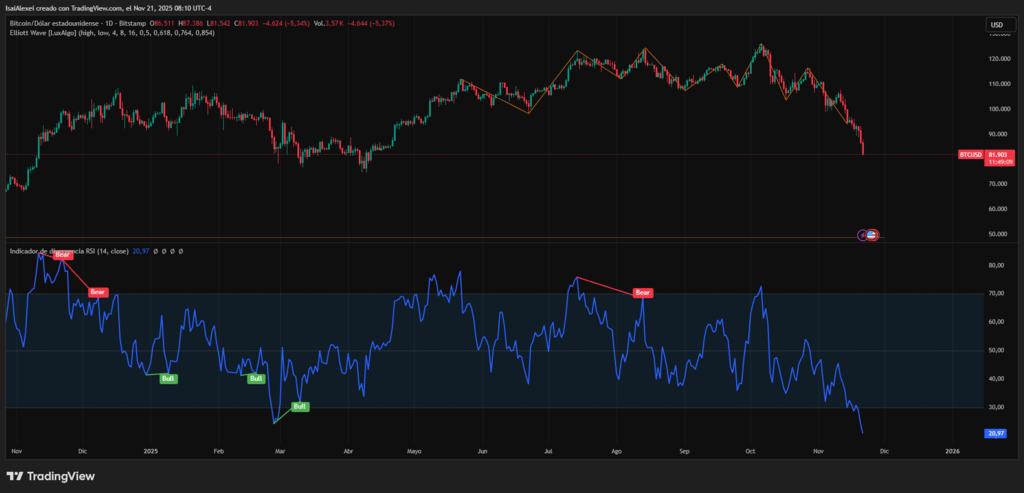The width and height of the screenshot is (1024, 493).
Task: Click the Bull label near the 2025 year mark
Action: pyautogui.click(x=168, y=378)
